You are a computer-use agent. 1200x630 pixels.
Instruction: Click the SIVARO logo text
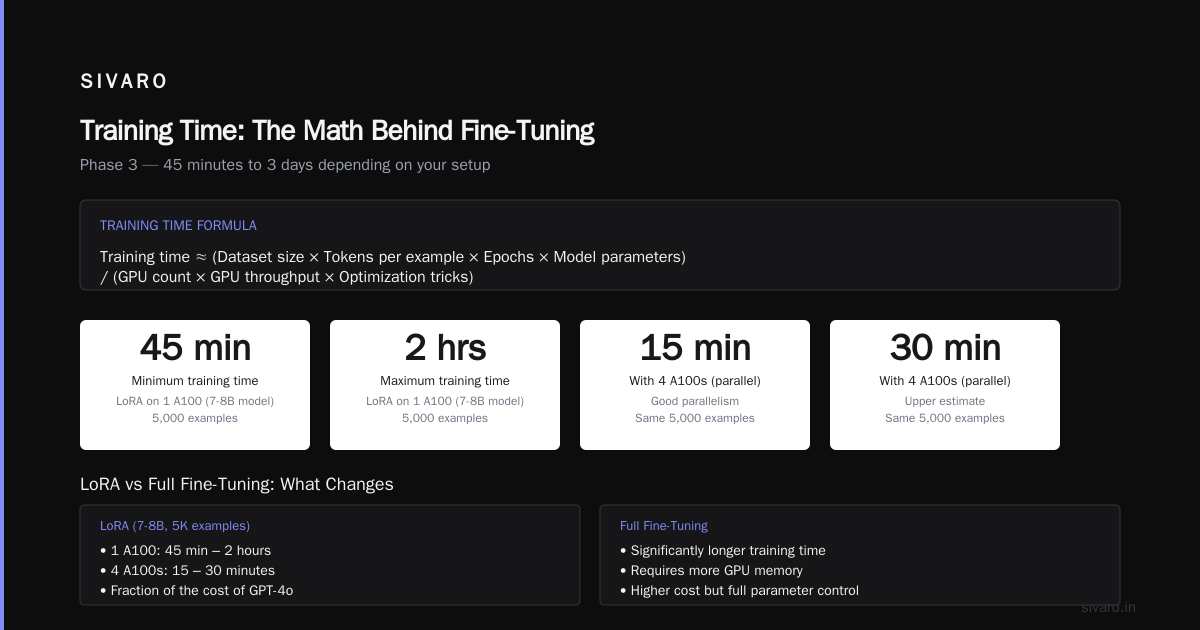[124, 82]
